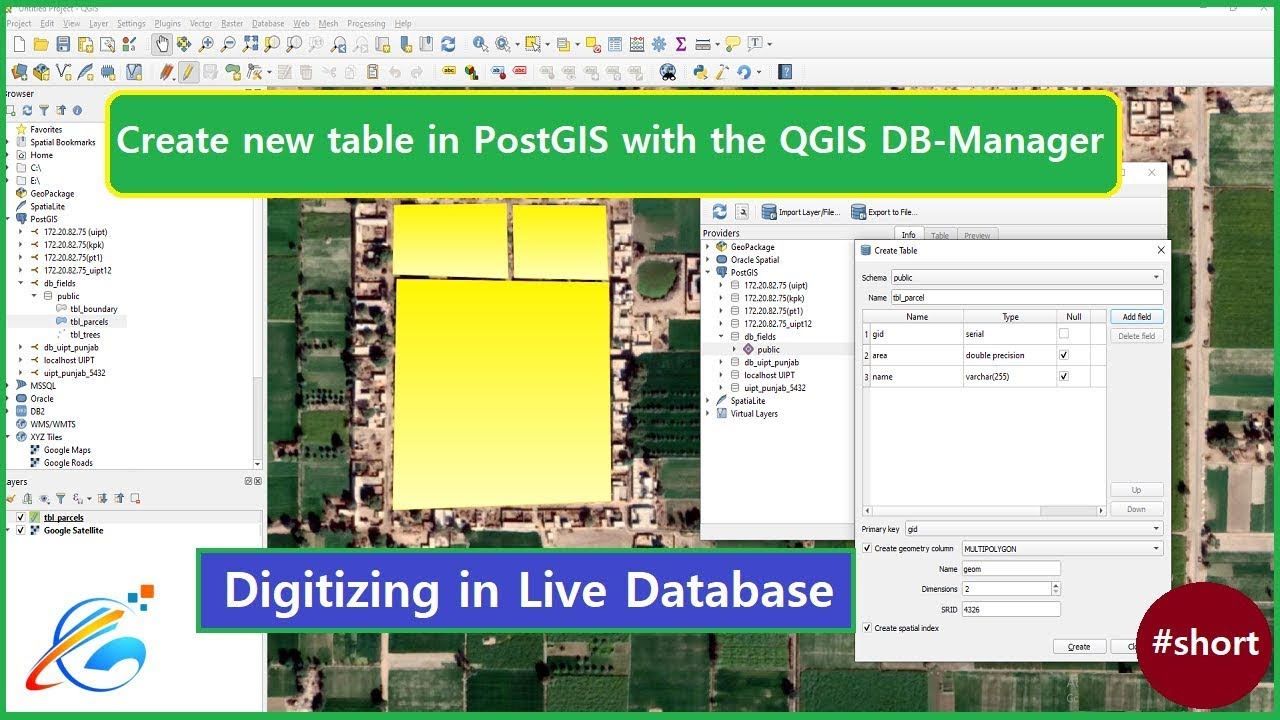Click the Map Tips speech bubble icon
Screen dimensions: 1280x720
733,44
